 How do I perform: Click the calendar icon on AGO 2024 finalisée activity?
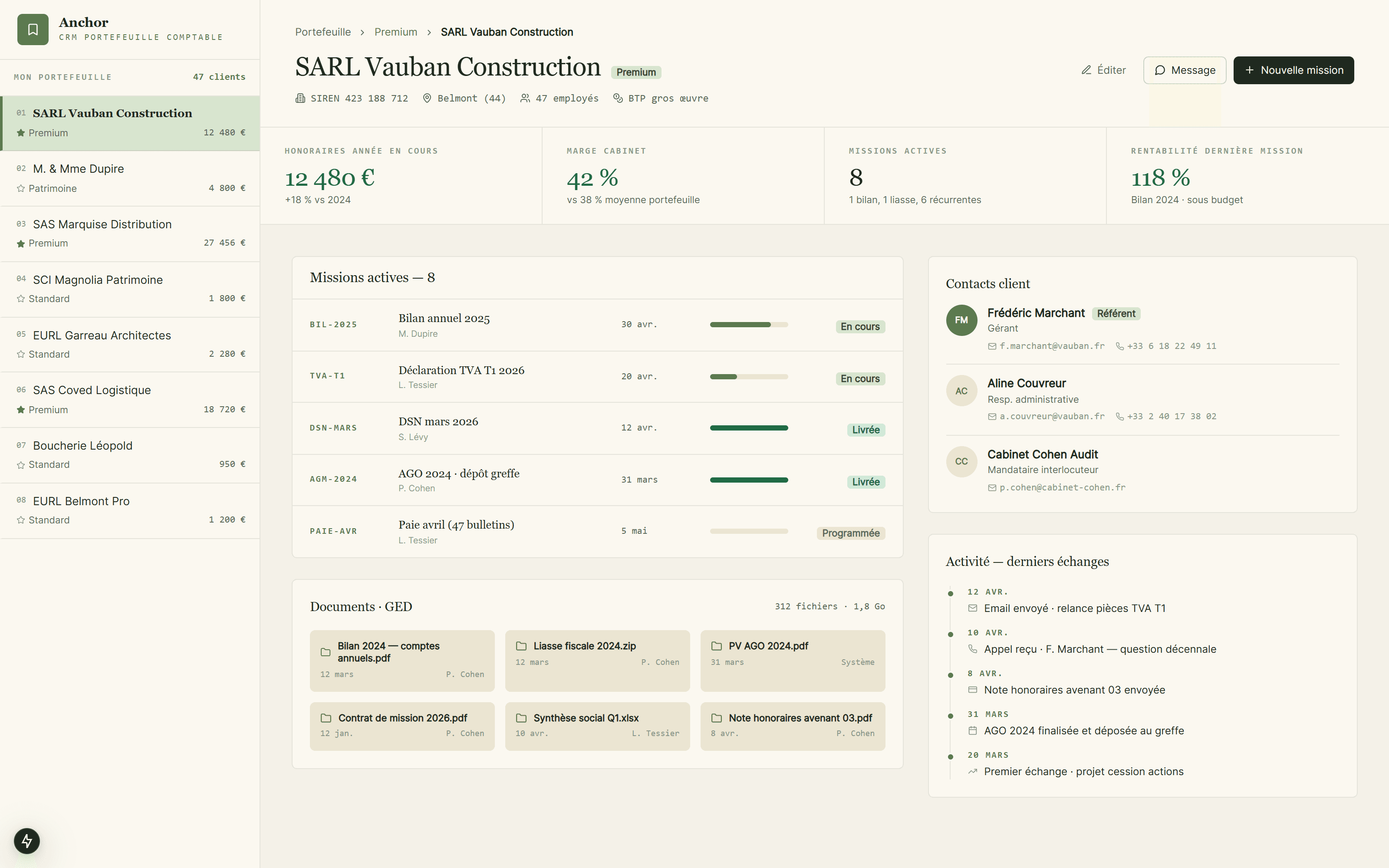[972, 731]
